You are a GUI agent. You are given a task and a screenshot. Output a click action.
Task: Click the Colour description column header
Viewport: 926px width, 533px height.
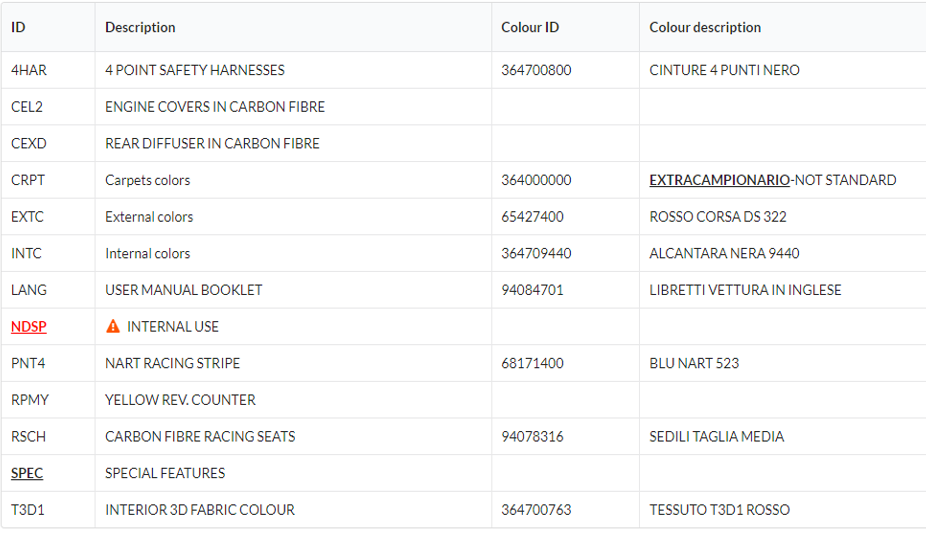(x=705, y=27)
